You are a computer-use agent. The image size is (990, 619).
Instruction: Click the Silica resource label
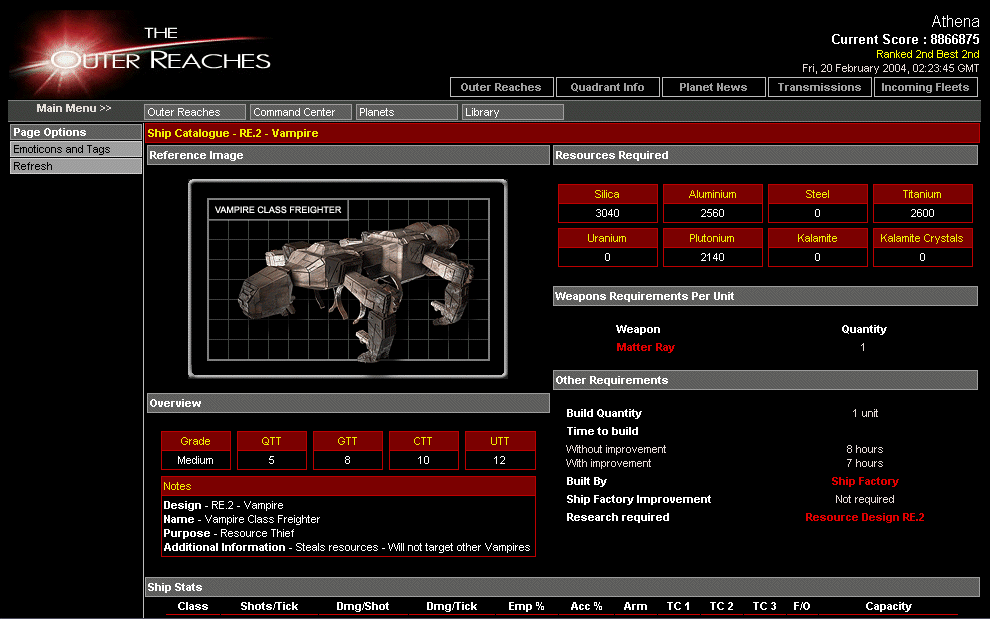[x=607, y=194]
